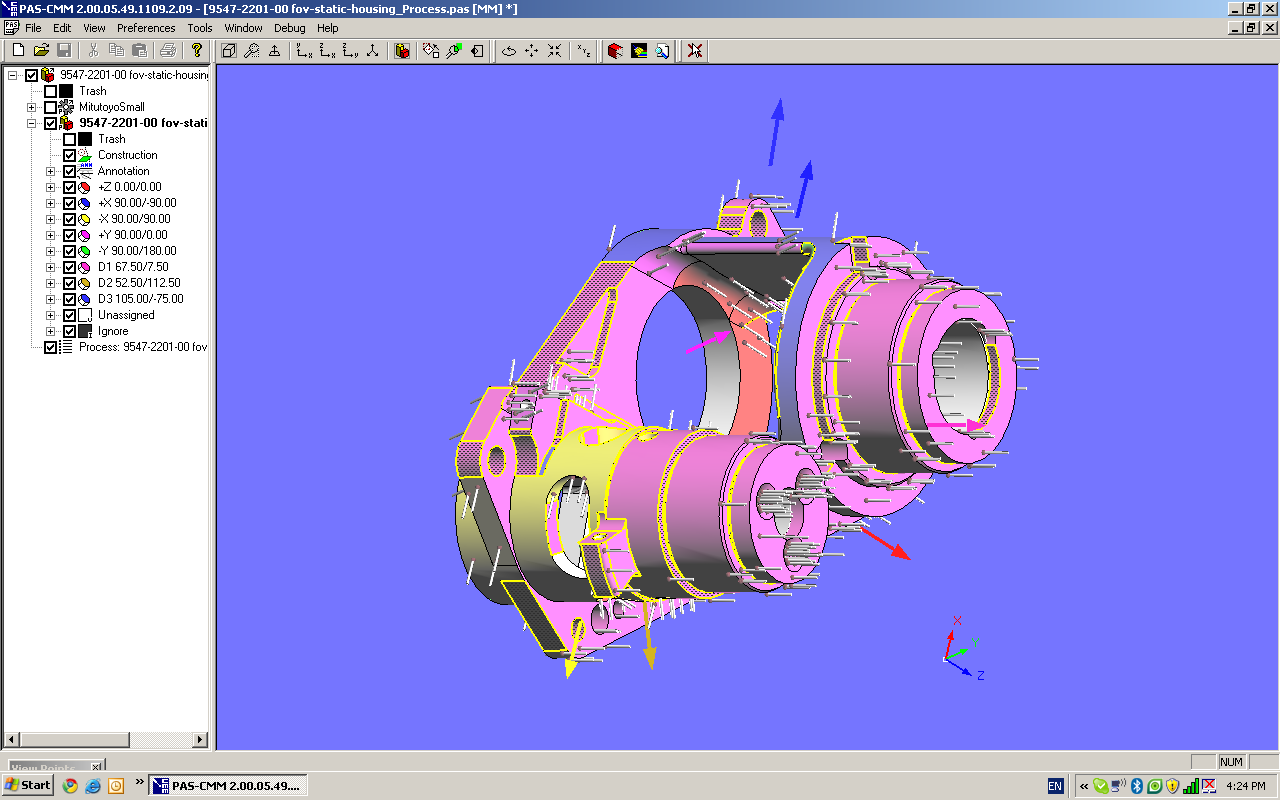Open the Edit menu
This screenshot has height=800, width=1280.
(62, 28)
